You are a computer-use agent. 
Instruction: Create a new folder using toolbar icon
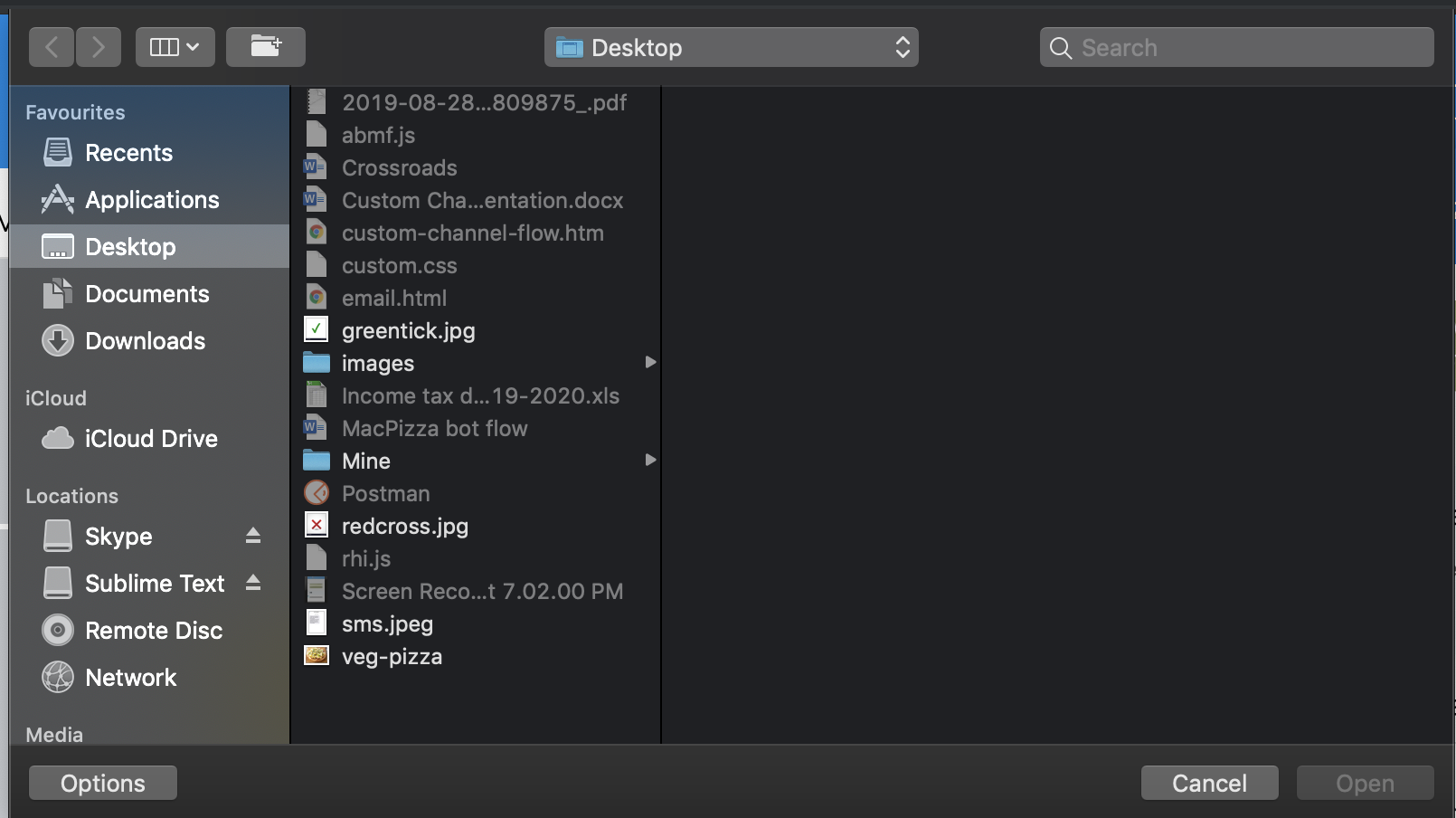tap(265, 47)
